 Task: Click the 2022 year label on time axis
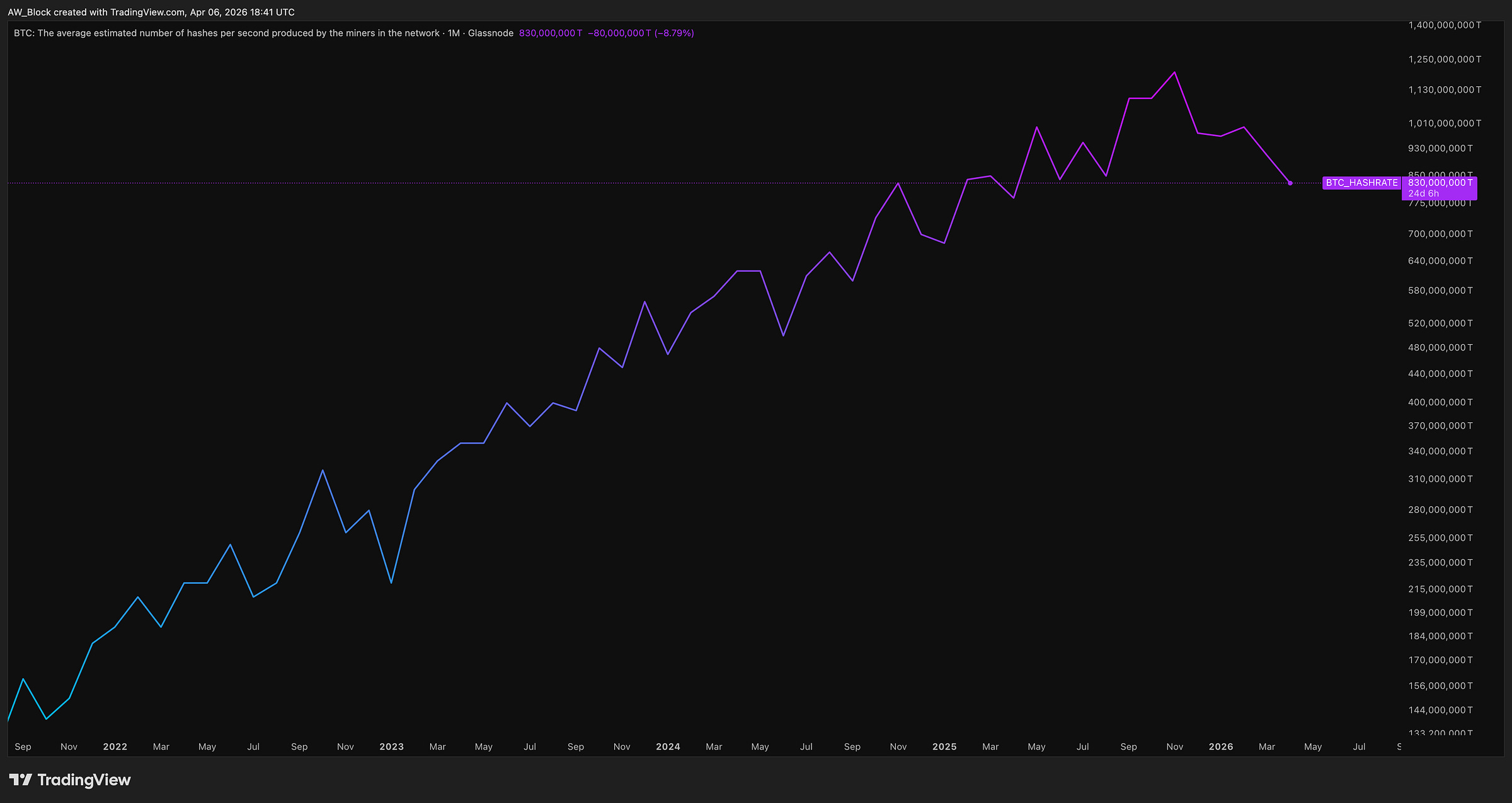click(x=115, y=746)
